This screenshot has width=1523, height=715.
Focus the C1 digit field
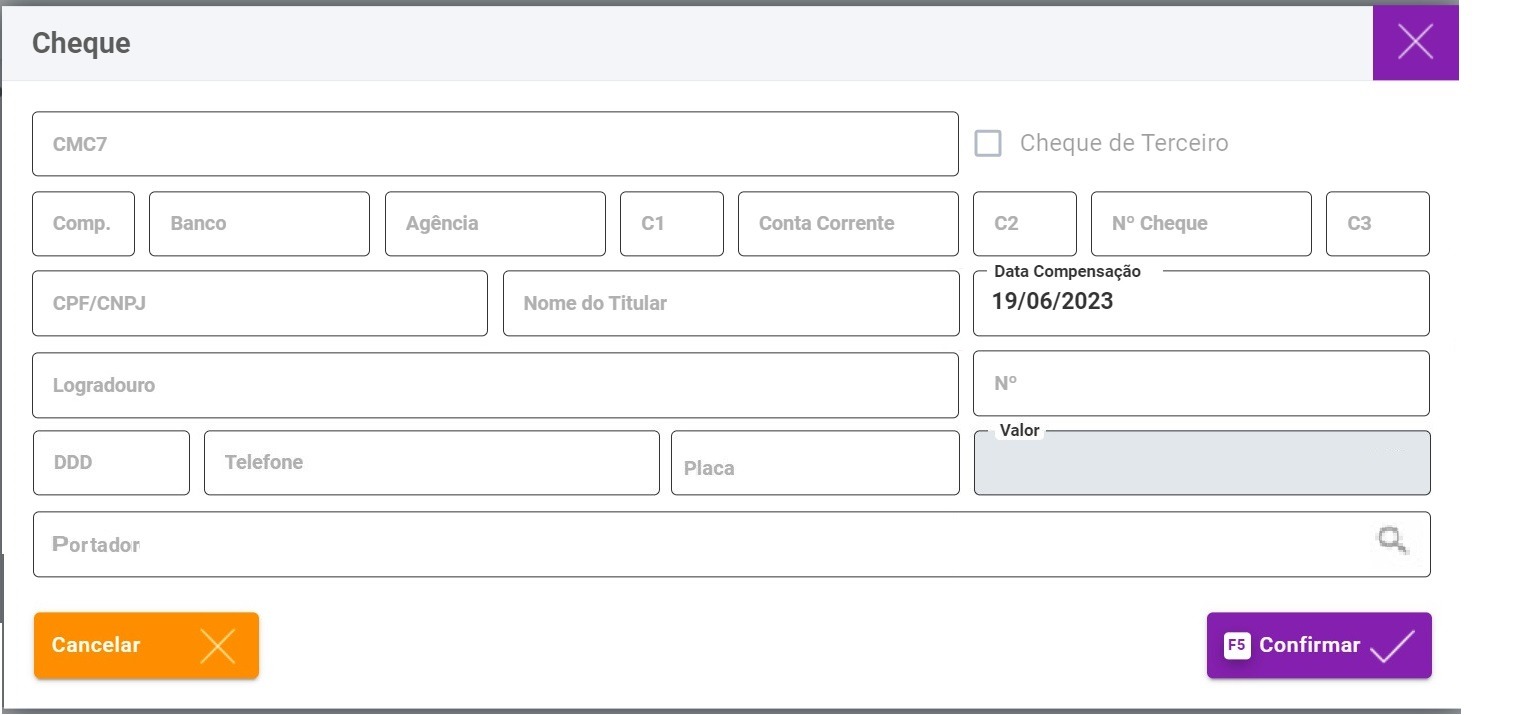coord(671,224)
